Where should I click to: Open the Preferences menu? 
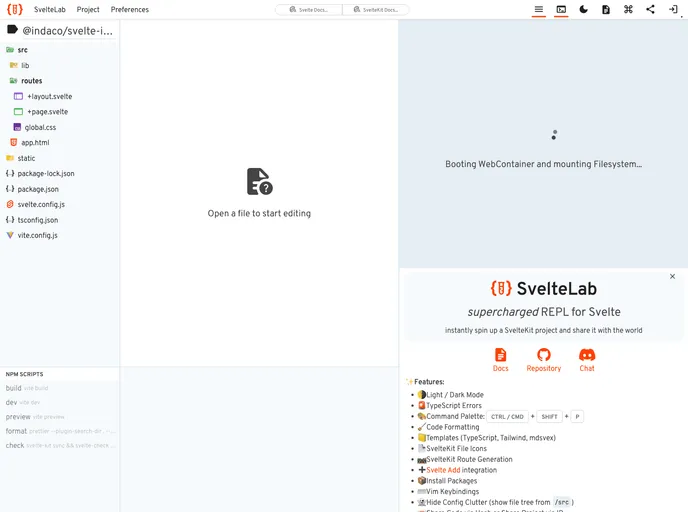tap(129, 10)
